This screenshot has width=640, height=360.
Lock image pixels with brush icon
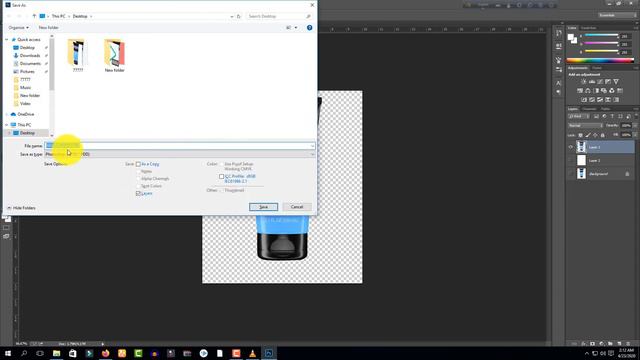point(588,135)
